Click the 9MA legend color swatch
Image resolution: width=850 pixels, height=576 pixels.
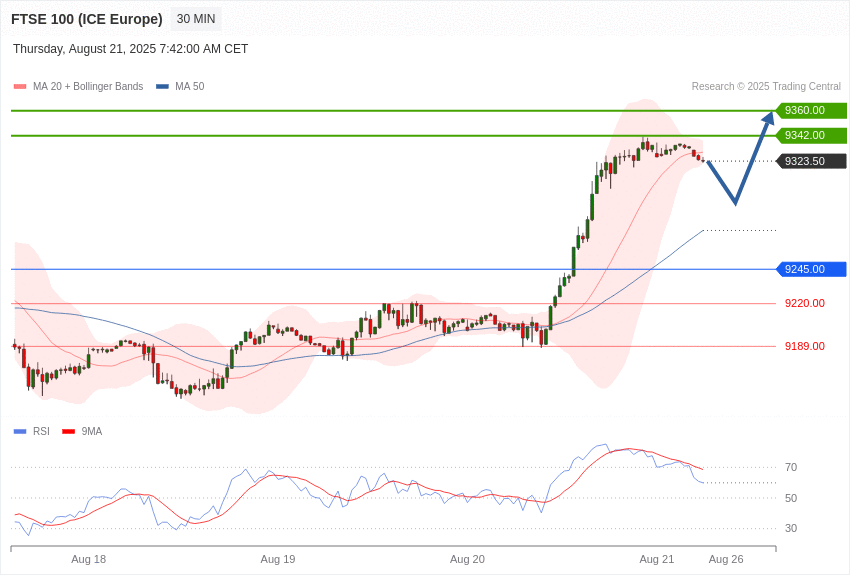point(68,431)
